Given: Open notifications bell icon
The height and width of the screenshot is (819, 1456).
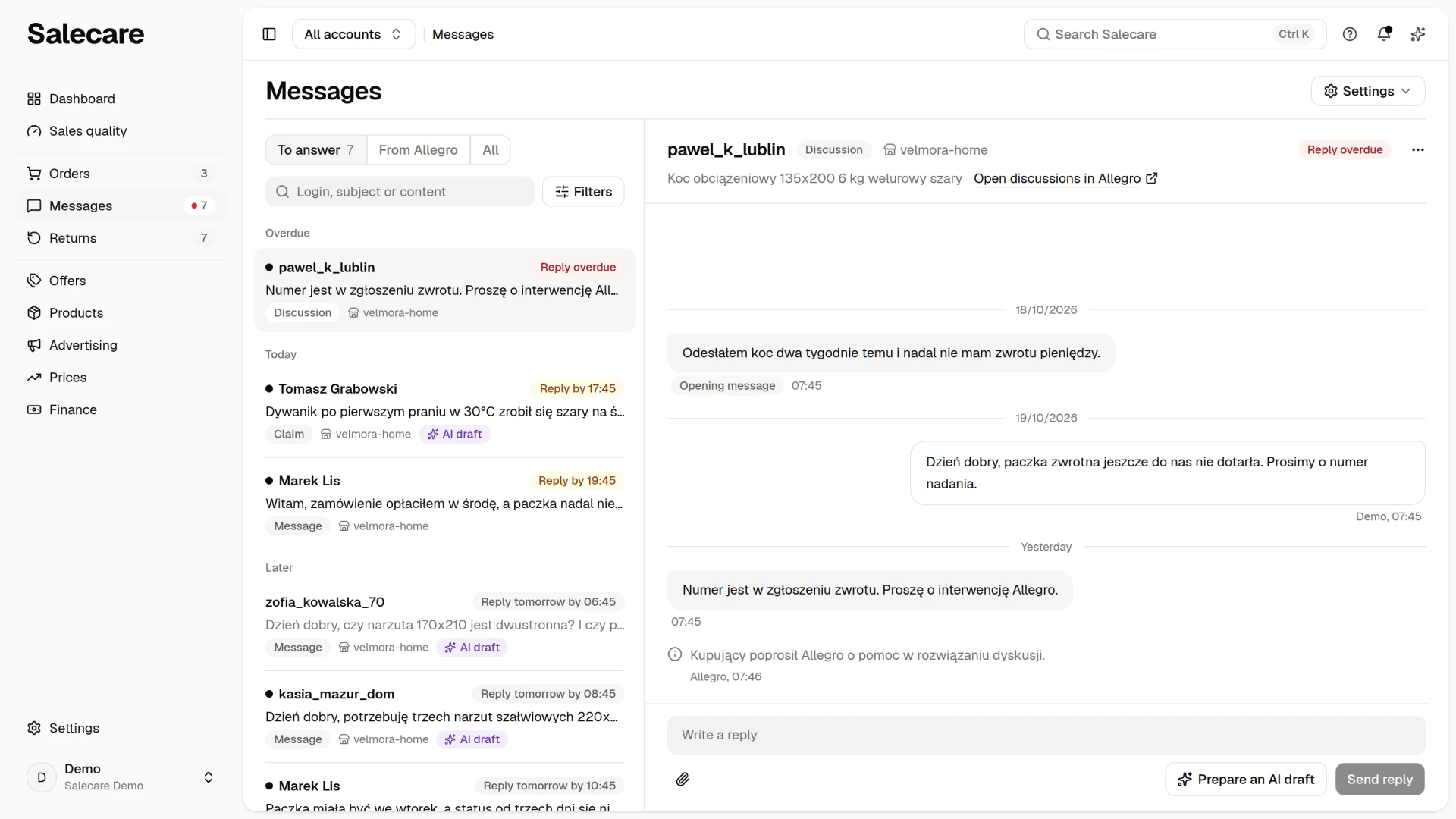Looking at the screenshot, I should coord(1384,34).
